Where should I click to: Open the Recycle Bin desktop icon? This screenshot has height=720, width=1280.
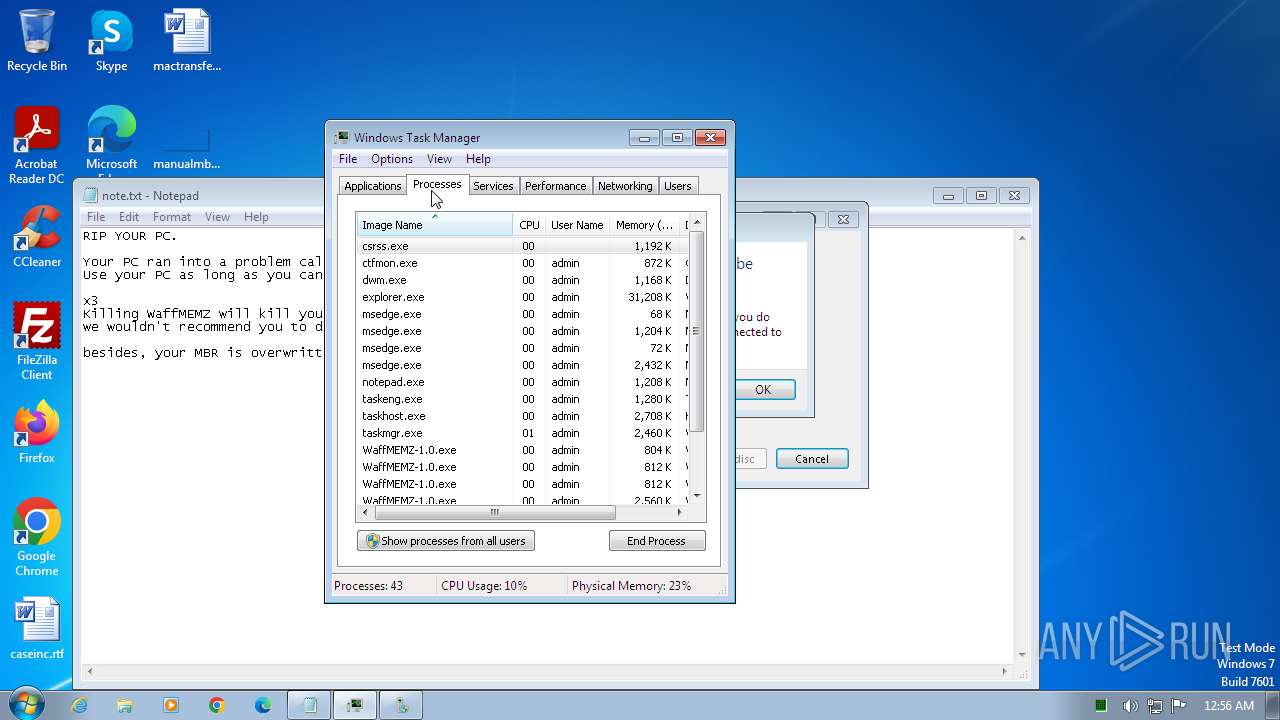coord(37,41)
